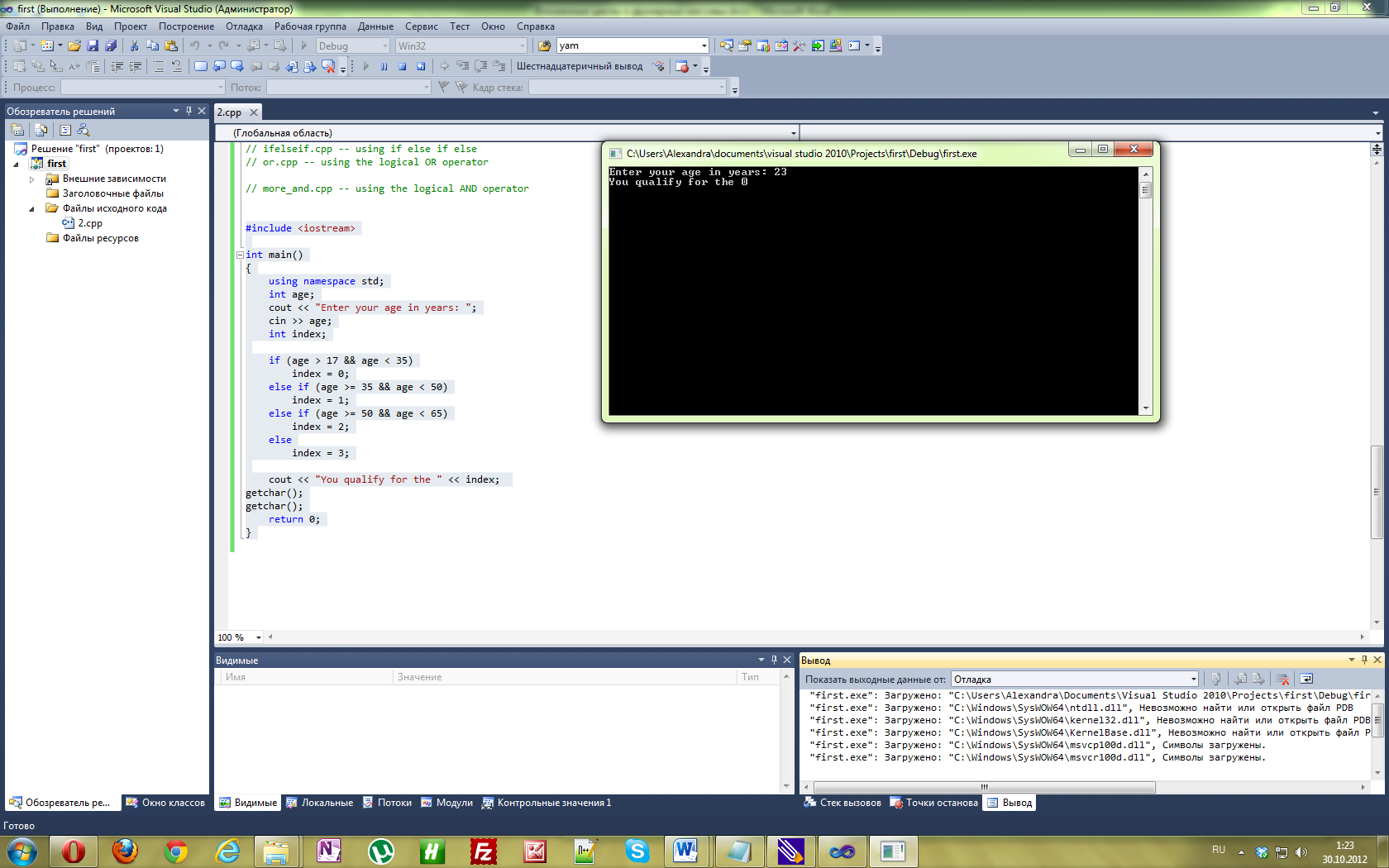Click the Undo arrow icon
The height and width of the screenshot is (868, 1389).
coord(195,45)
